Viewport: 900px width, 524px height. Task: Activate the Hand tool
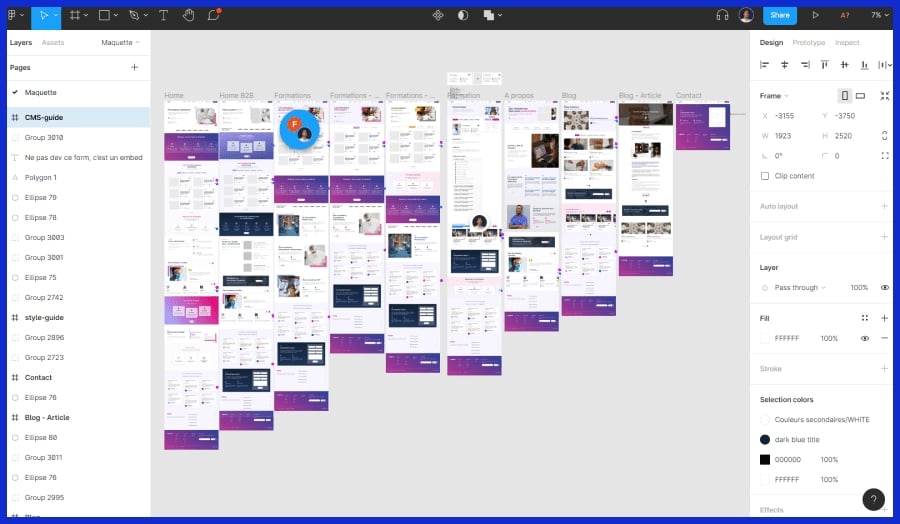(x=189, y=15)
